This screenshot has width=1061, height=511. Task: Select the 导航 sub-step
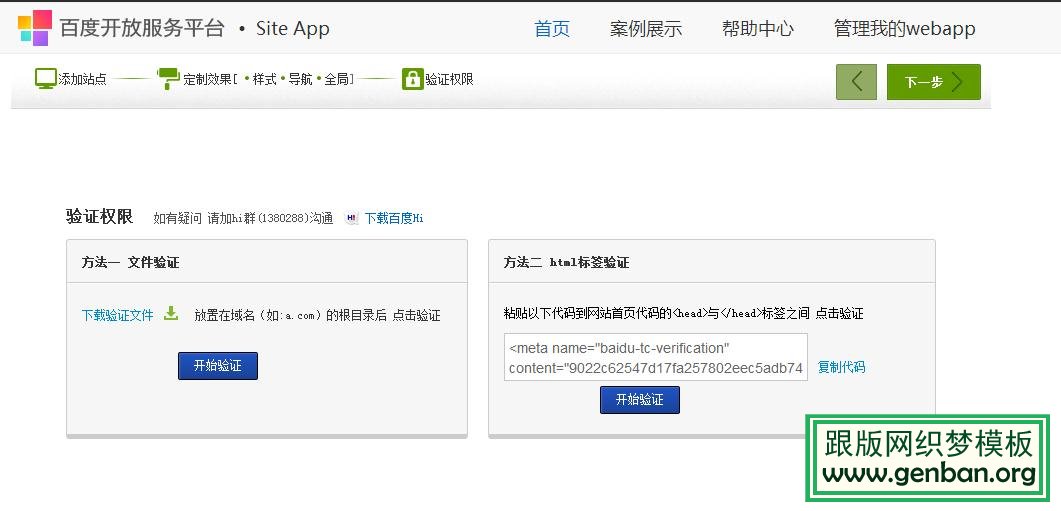tap(300, 79)
